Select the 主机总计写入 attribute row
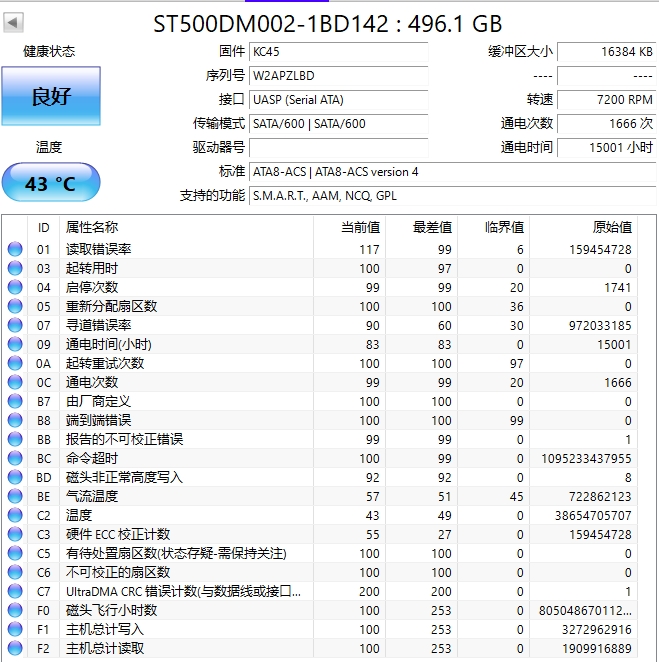 click(x=320, y=629)
